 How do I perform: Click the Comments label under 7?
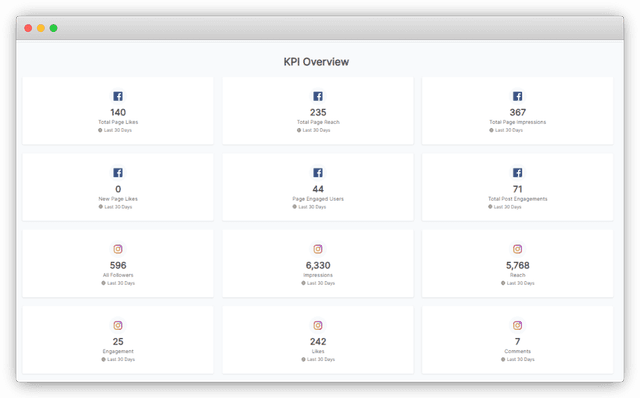coord(518,351)
